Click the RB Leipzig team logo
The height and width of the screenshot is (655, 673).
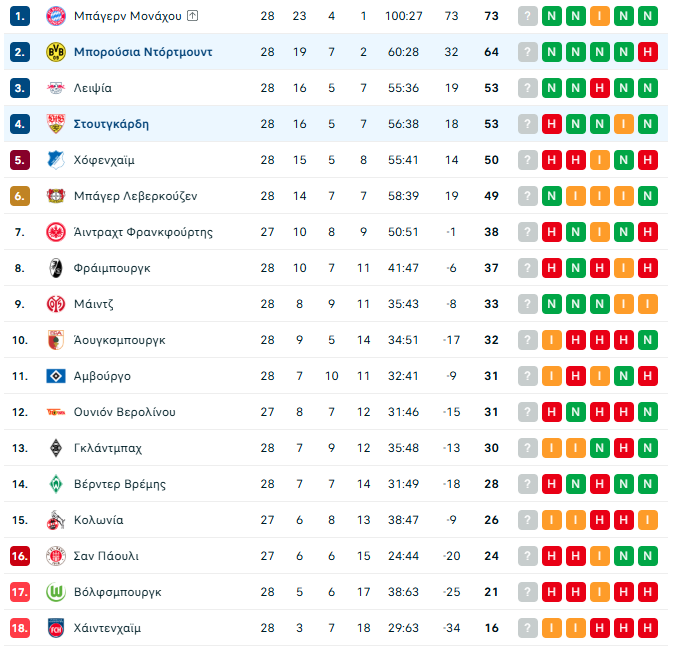click(x=56, y=88)
